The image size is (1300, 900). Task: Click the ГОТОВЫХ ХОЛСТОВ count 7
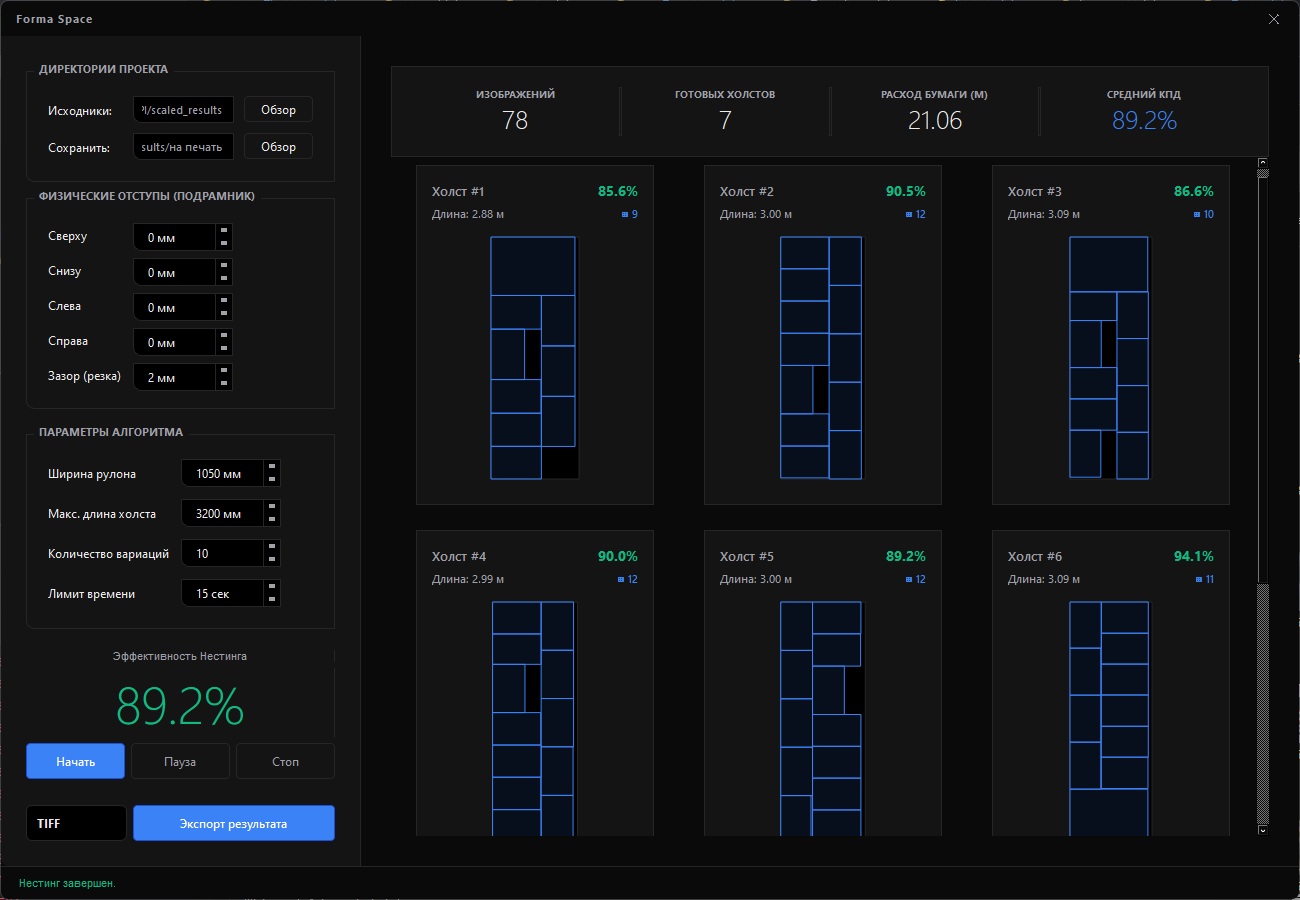725,121
